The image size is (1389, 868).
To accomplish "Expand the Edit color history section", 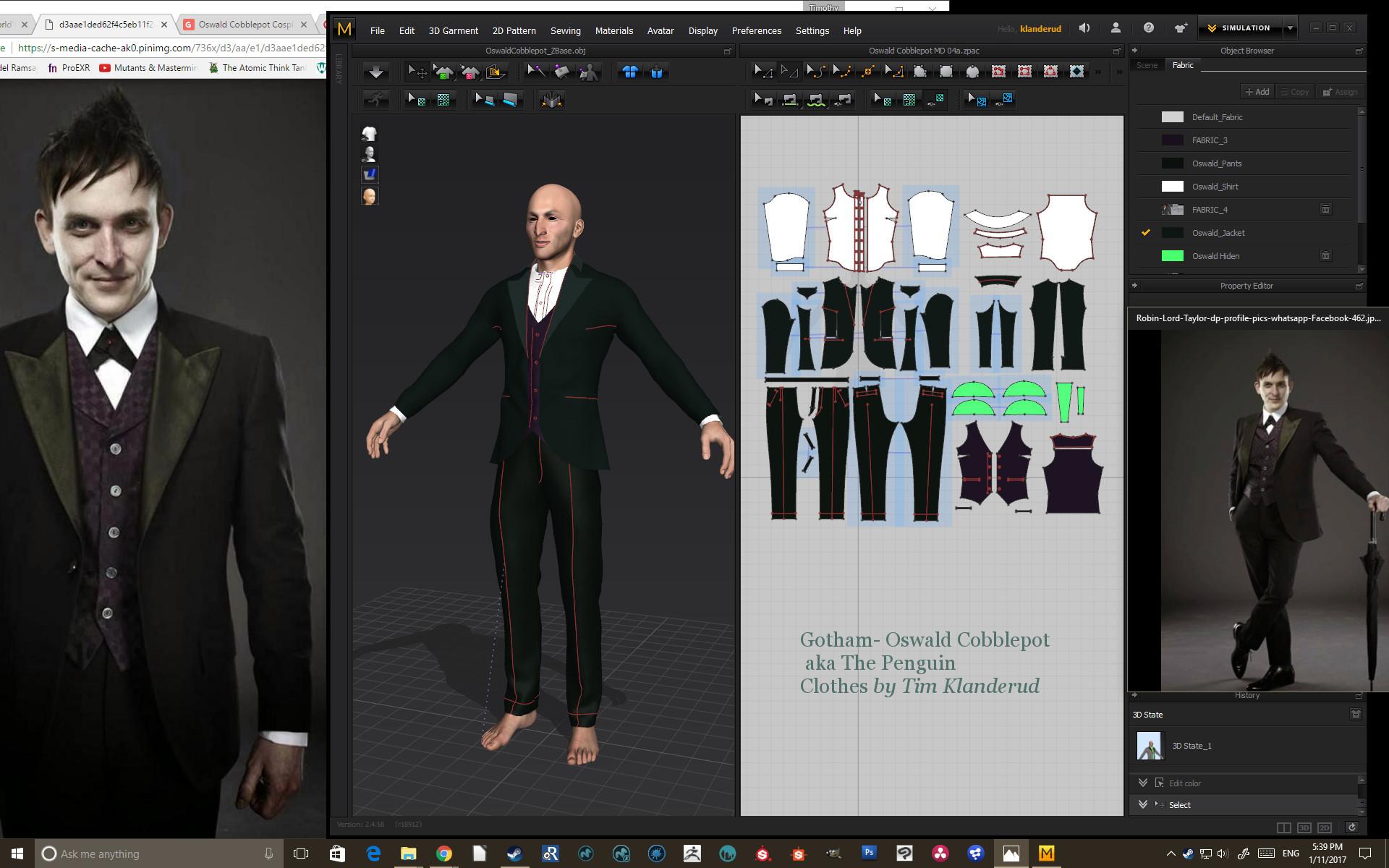I will point(1143,783).
